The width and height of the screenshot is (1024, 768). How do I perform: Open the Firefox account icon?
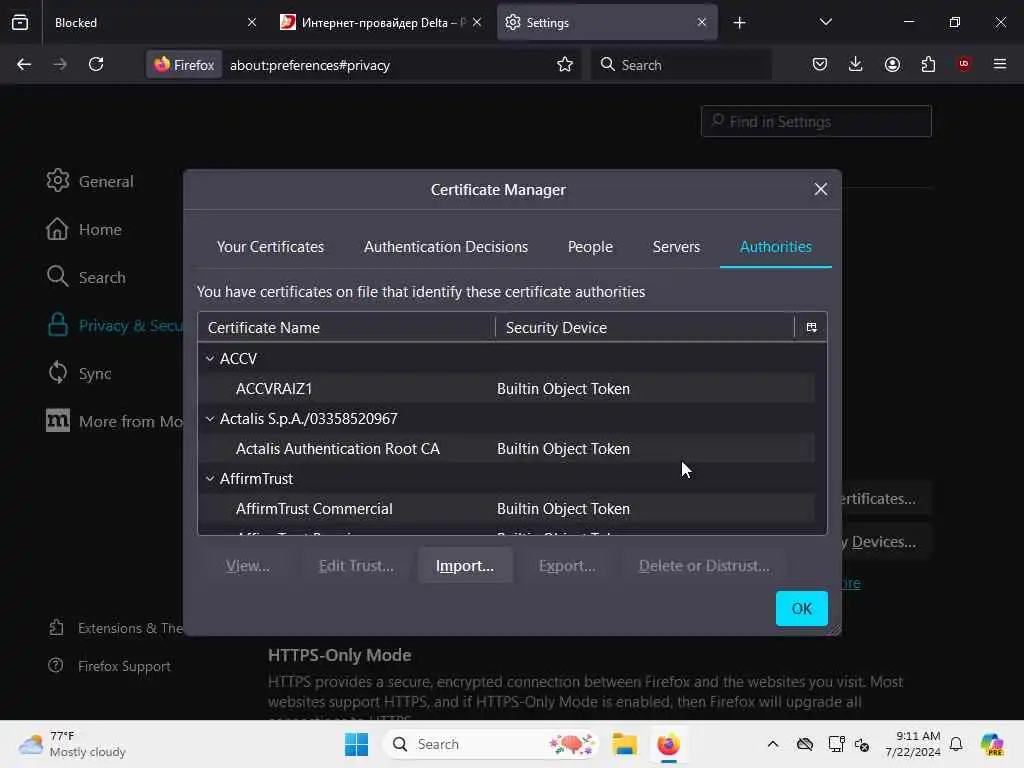892,64
